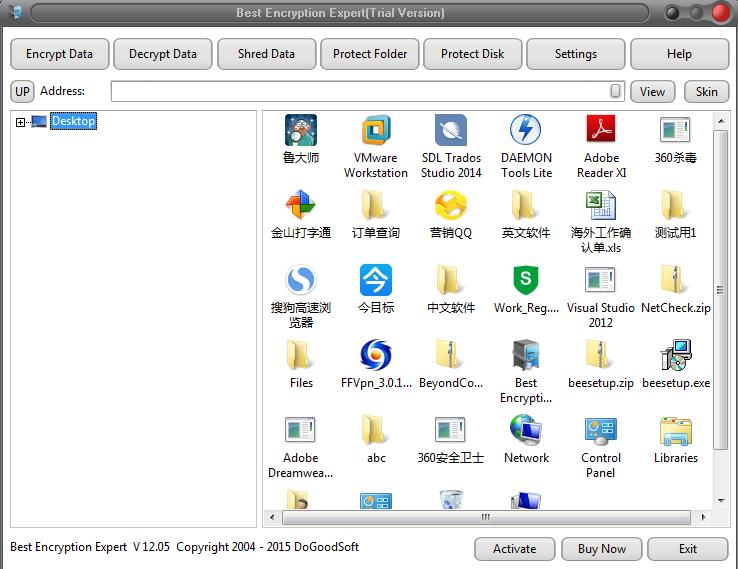Image resolution: width=738 pixels, height=569 pixels.
Task: Select the 测试用1 folder
Action: [x=675, y=205]
